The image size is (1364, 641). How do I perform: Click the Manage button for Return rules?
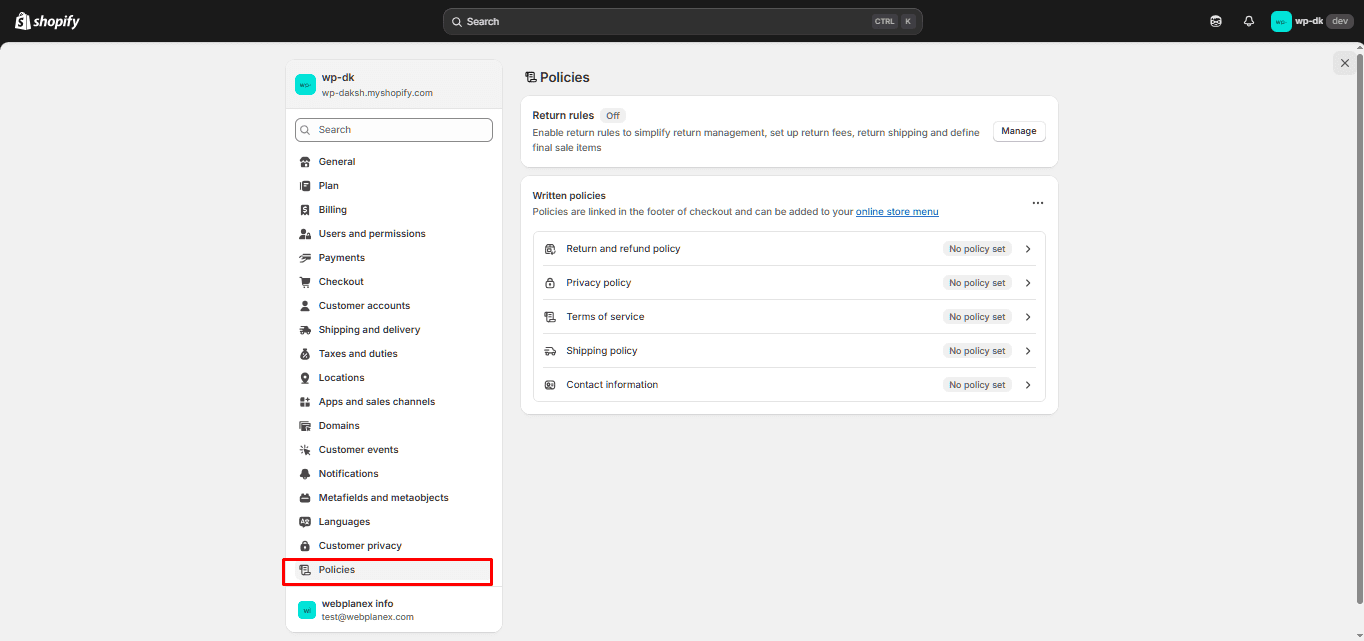(x=1019, y=131)
